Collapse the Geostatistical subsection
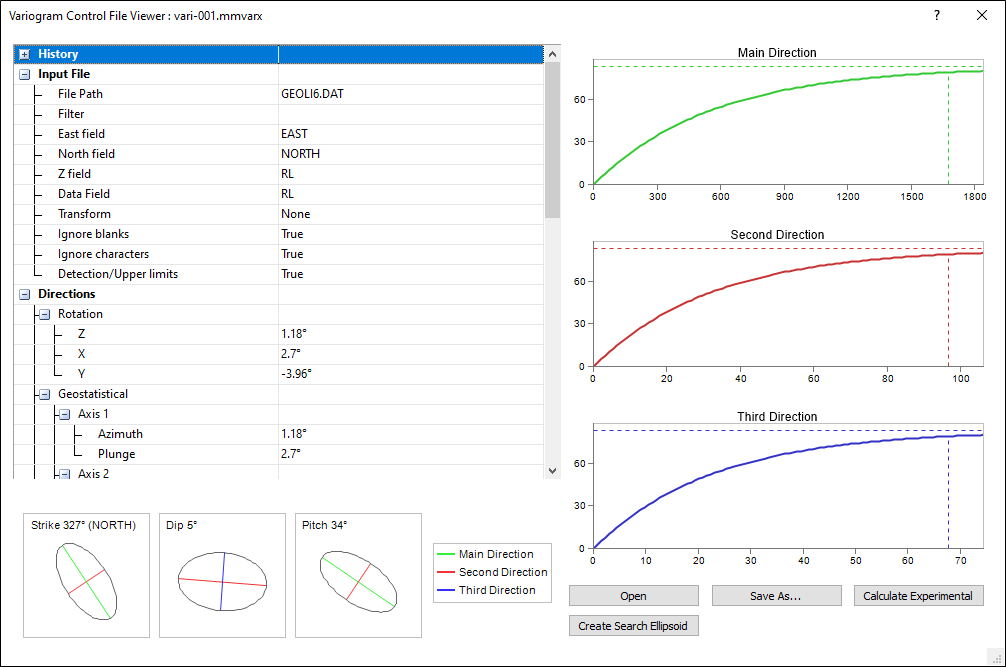This screenshot has width=1006, height=667. click(x=44, y=394)
